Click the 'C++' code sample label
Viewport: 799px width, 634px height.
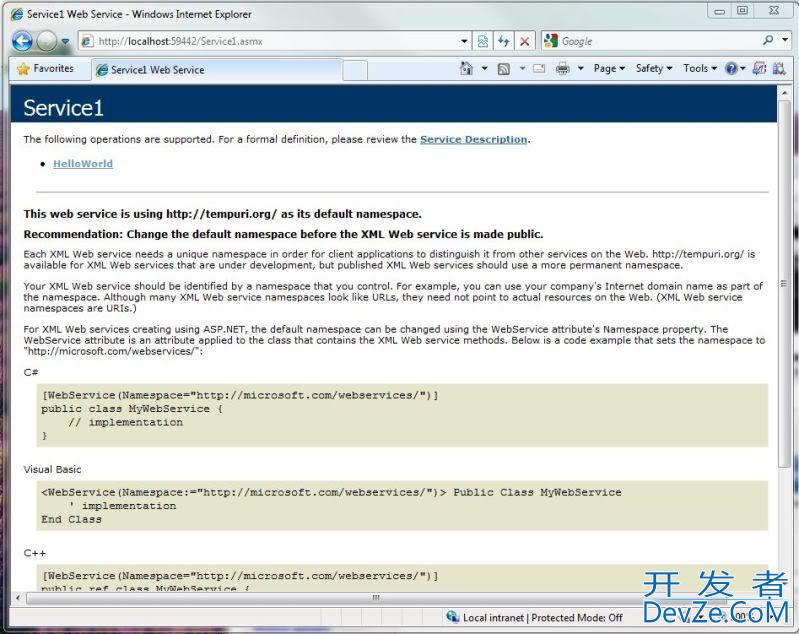pyautogui.click(x=35, y=553)
